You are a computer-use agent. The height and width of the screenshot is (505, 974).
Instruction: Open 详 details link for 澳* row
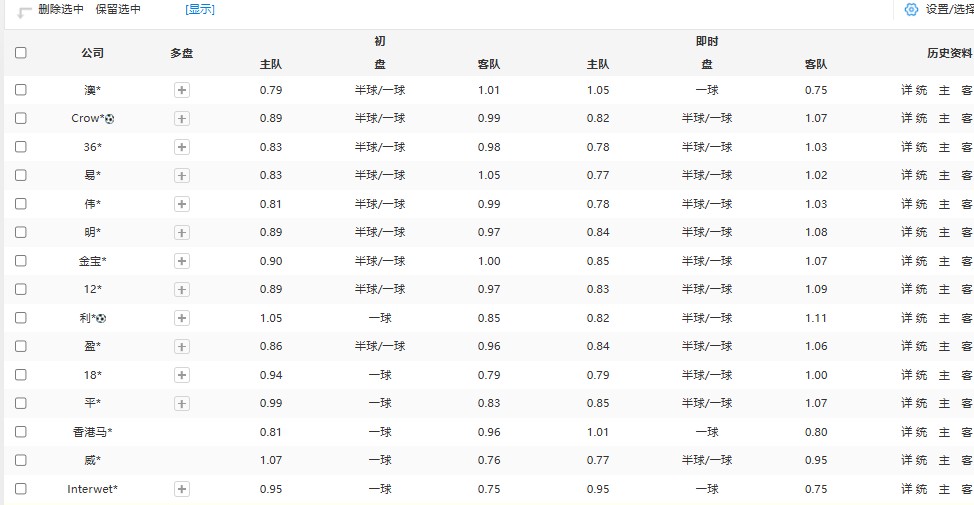point(907,90)
